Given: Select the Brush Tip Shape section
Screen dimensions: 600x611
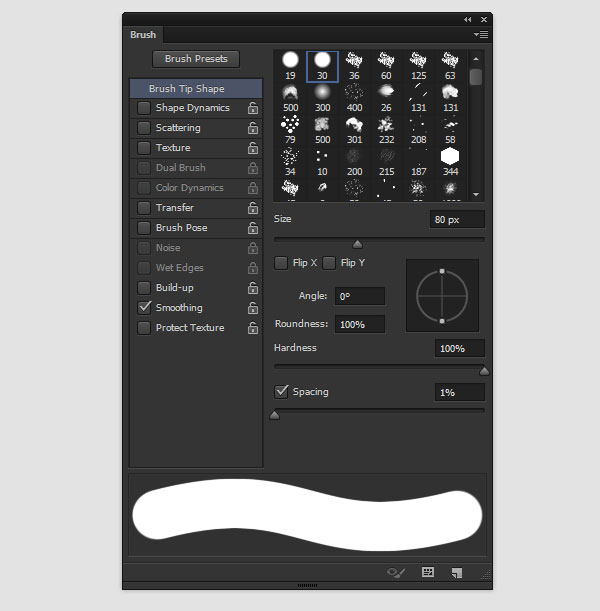Looking at the screenshot, I should click(x=196, y=88).
